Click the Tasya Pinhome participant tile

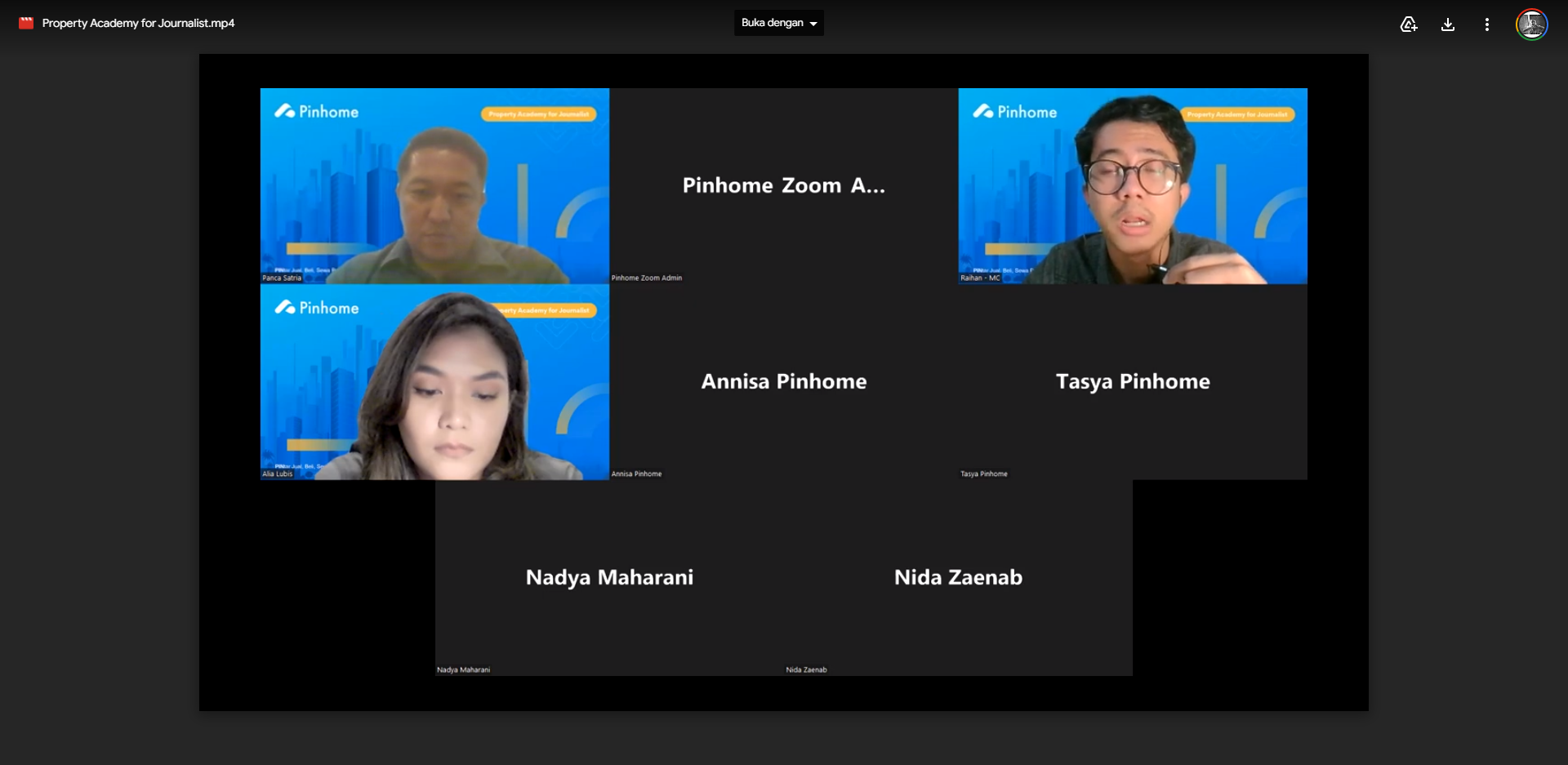1133,382
